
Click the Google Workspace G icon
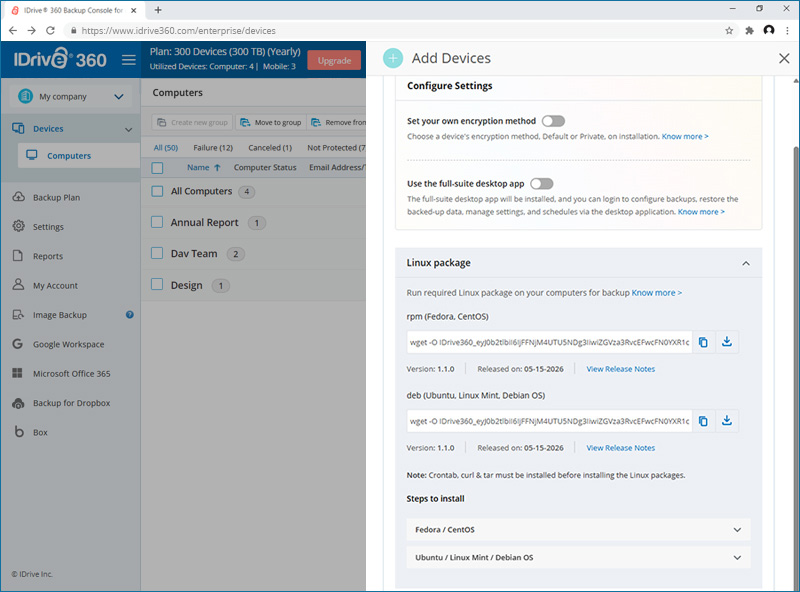tap(17, 344)
